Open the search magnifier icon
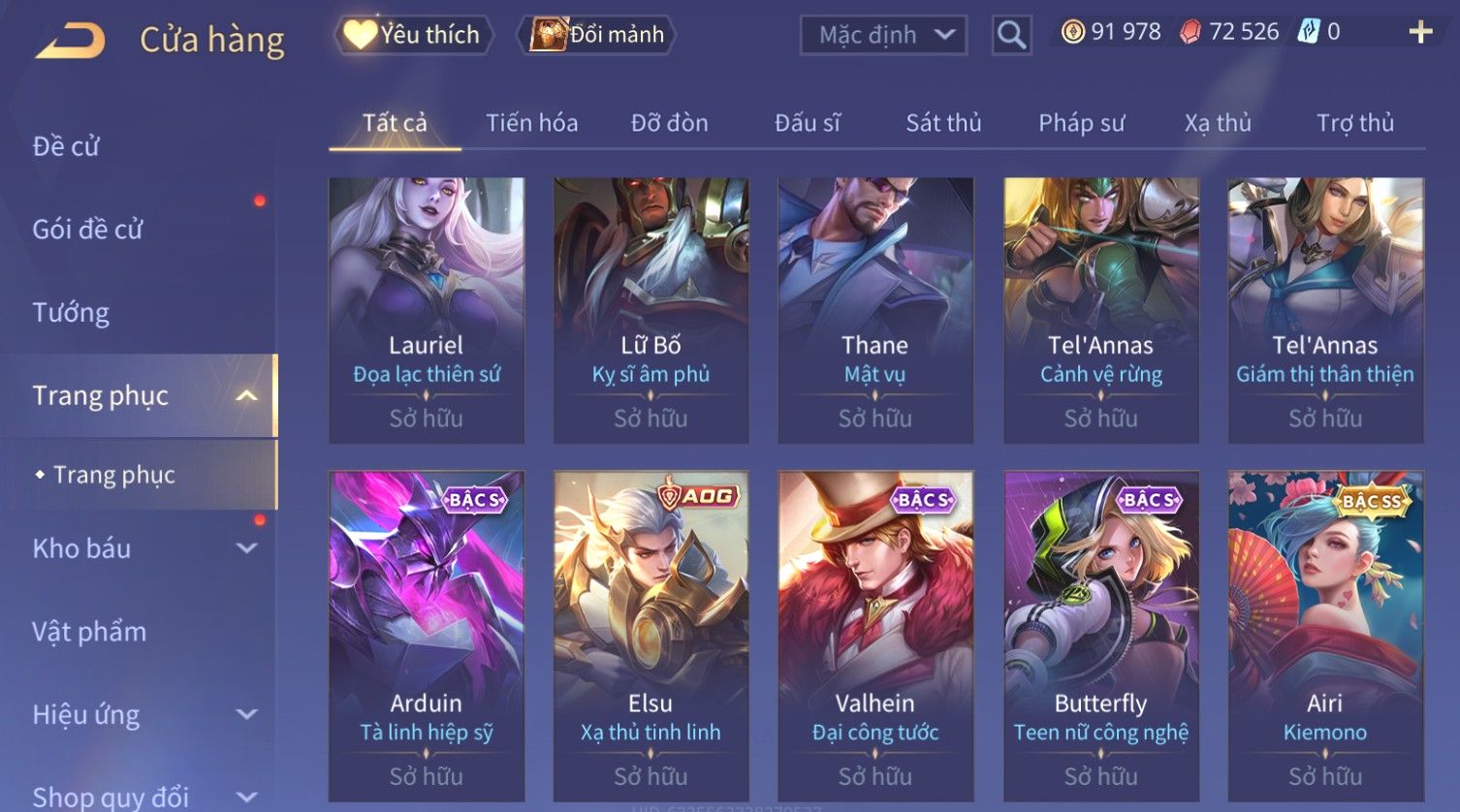The width and height of the screenshot is (1460, 812). (1011, 35)
